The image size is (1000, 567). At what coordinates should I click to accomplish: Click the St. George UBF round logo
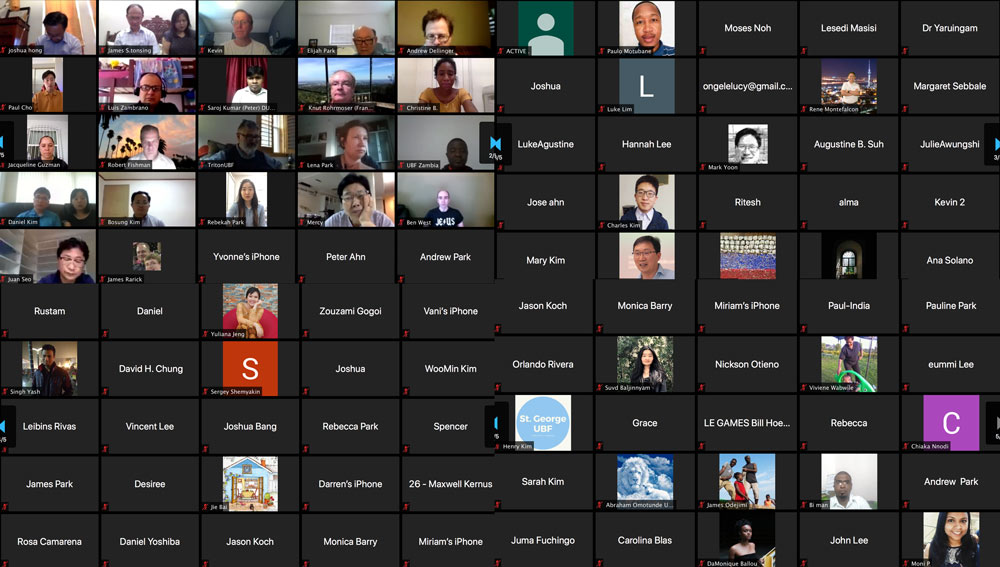[543, 423]
